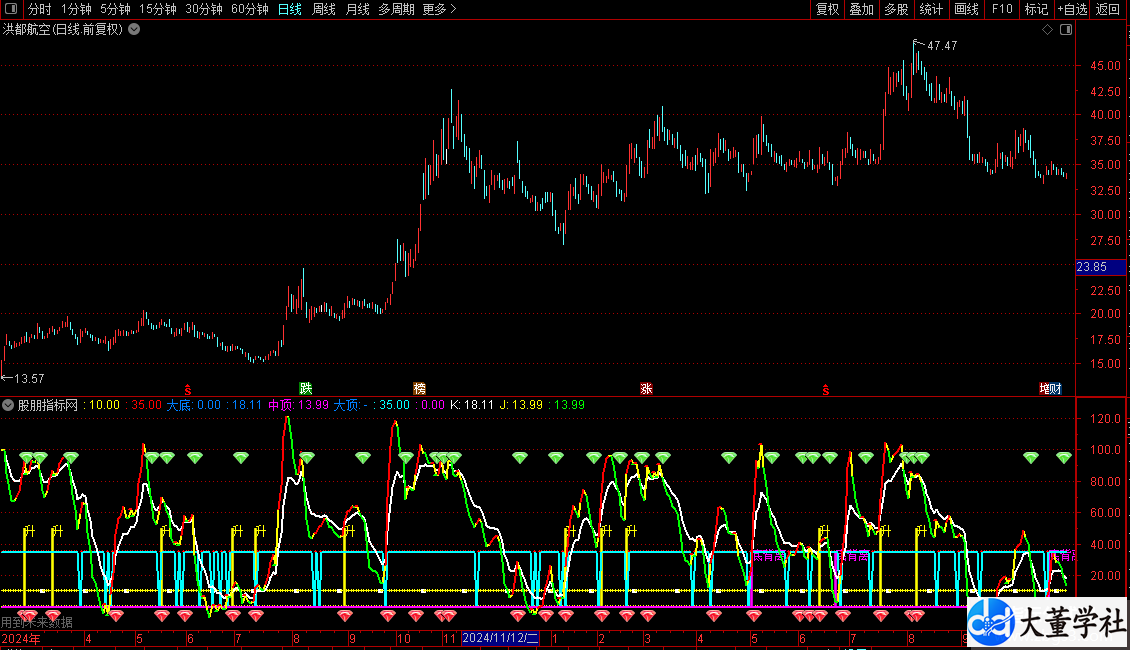This screenshot has height=650, width=1130.
Task: Click the 23.85 current price tag
Action: pos(1100,267)
